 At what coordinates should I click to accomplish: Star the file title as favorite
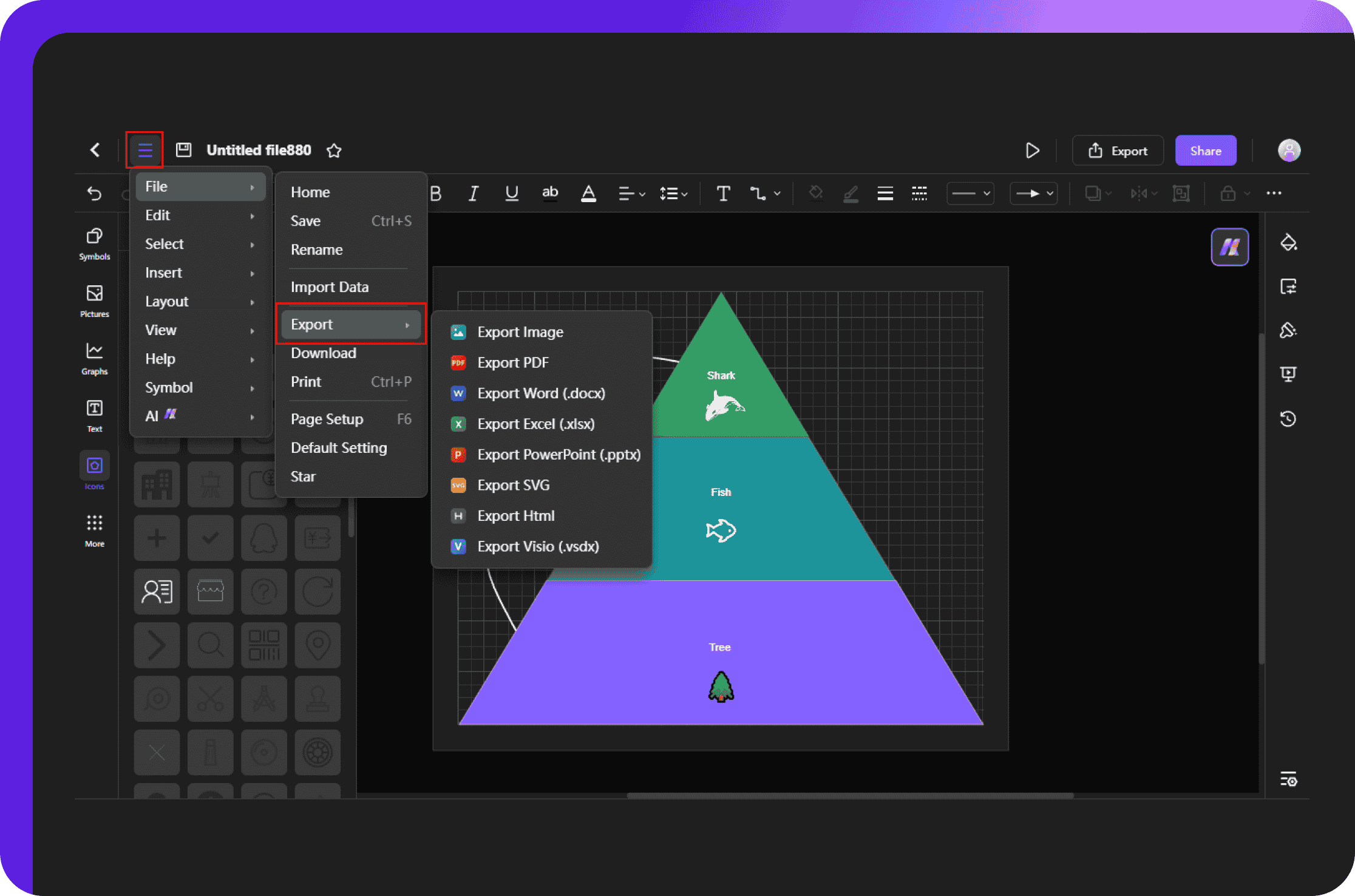[334, 151]
